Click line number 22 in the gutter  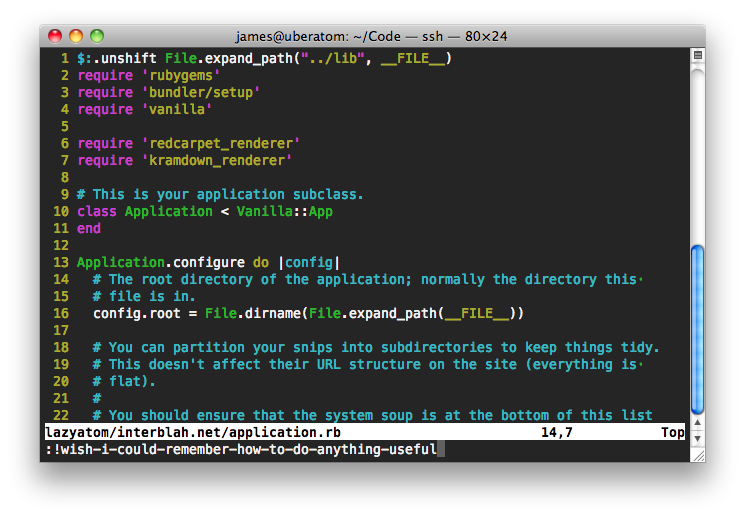61,416
